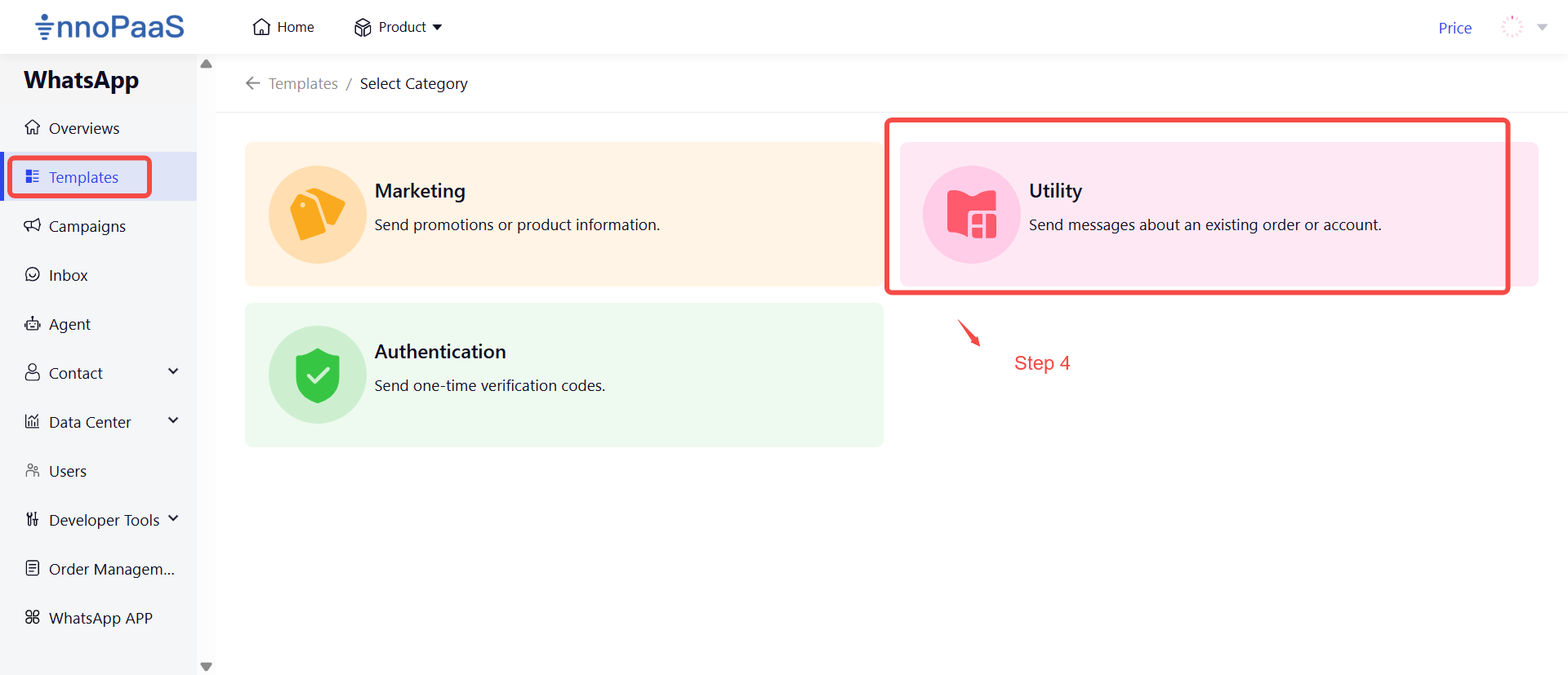Open Order Management in the sidebar
Image resolution: width=1568 pixels, height=675 pixels.
click(112, 569)
